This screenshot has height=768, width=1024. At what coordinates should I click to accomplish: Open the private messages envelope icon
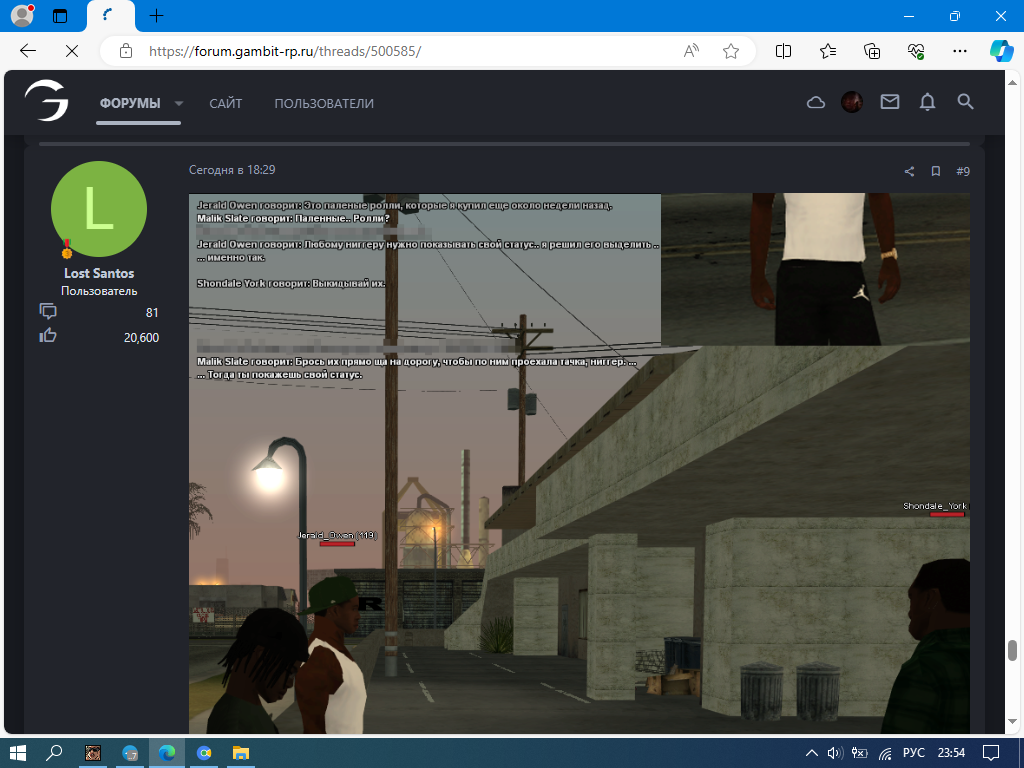coord(890,102)
